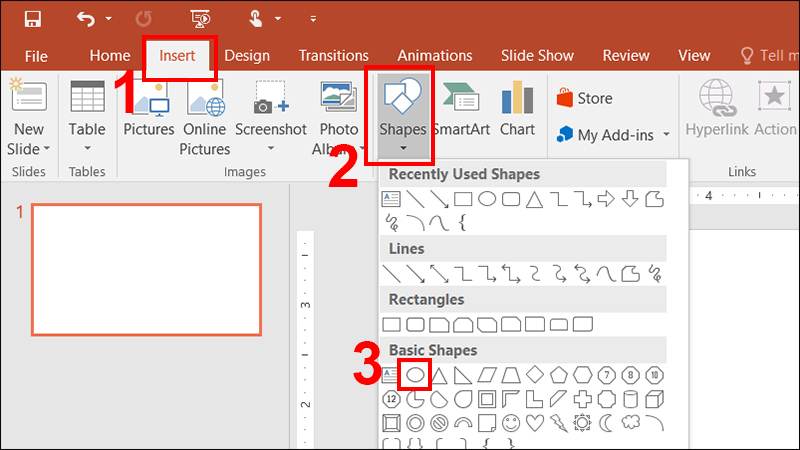Open the Animations tab

[x=435, y=56]
